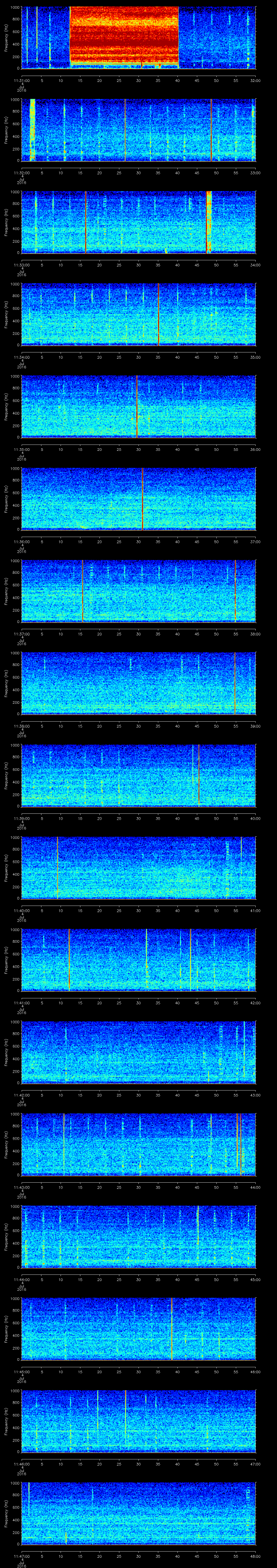Click the 35:00 end time label

pyautogui.click(x=255, y=357)
